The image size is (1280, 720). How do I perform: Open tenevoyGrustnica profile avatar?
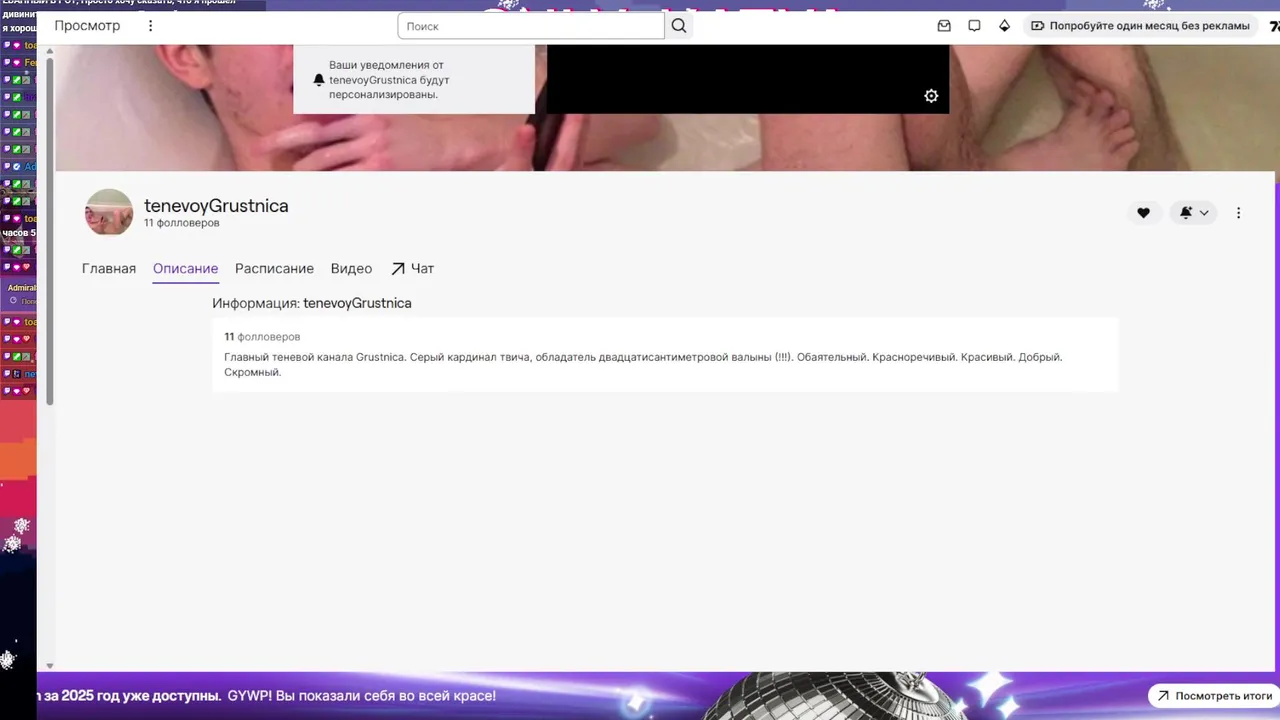[x=109, y=212]
